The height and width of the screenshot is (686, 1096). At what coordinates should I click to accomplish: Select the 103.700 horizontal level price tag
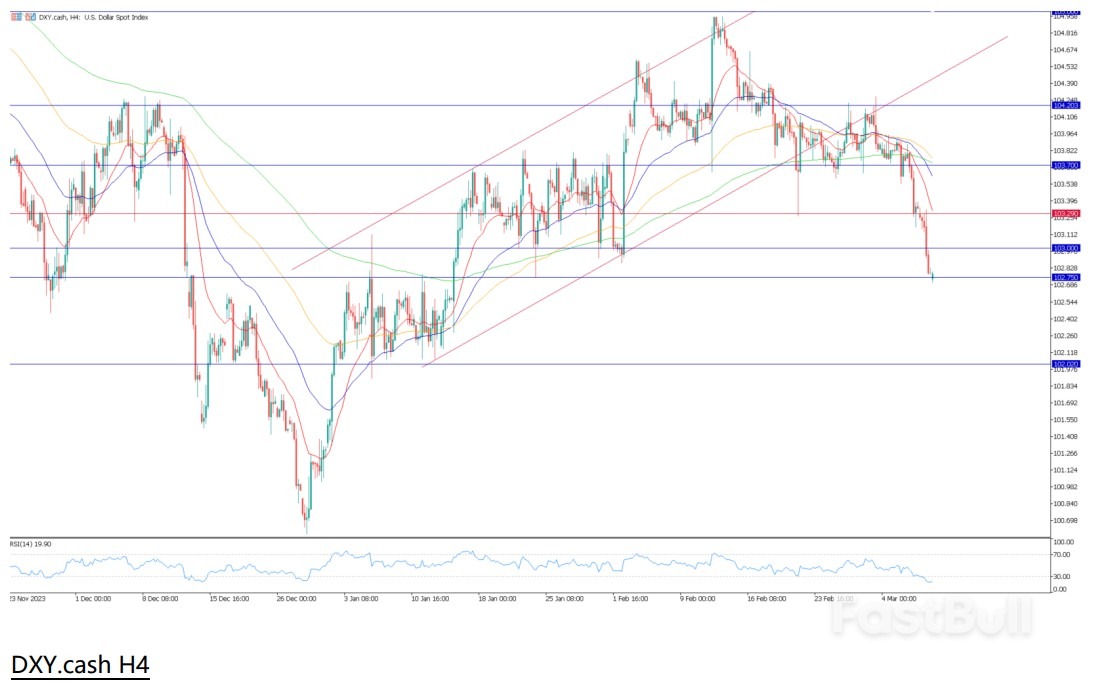(x=1065, y=165)
